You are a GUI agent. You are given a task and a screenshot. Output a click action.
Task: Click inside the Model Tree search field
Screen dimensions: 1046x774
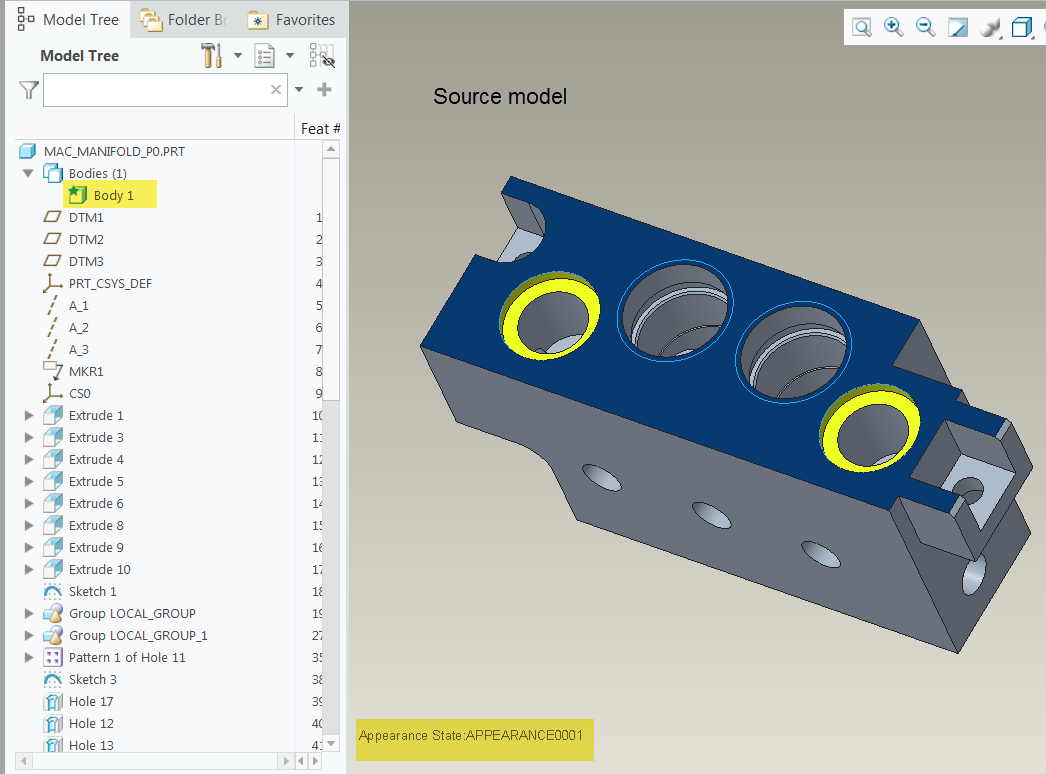(160, 90)
